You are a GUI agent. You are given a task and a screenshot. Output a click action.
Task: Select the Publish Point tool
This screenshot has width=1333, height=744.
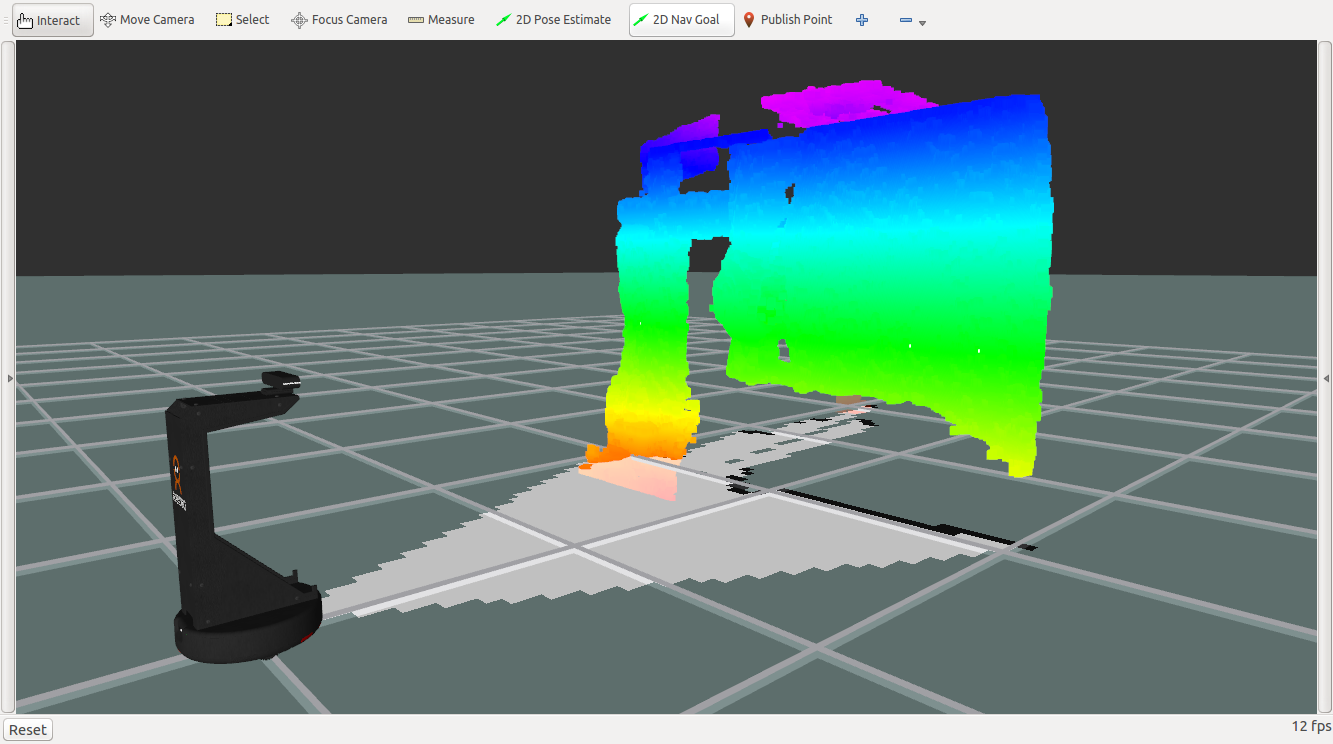coord(788,20)
